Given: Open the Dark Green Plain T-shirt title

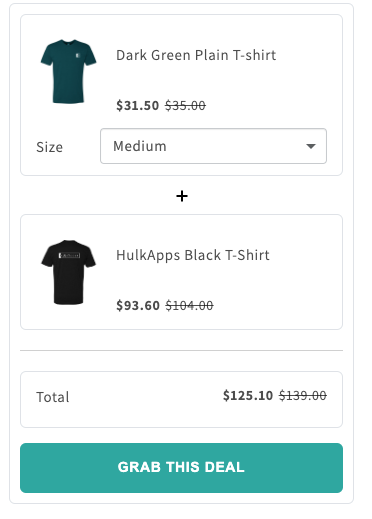Looking at the screenshot, I should point(196,55).
